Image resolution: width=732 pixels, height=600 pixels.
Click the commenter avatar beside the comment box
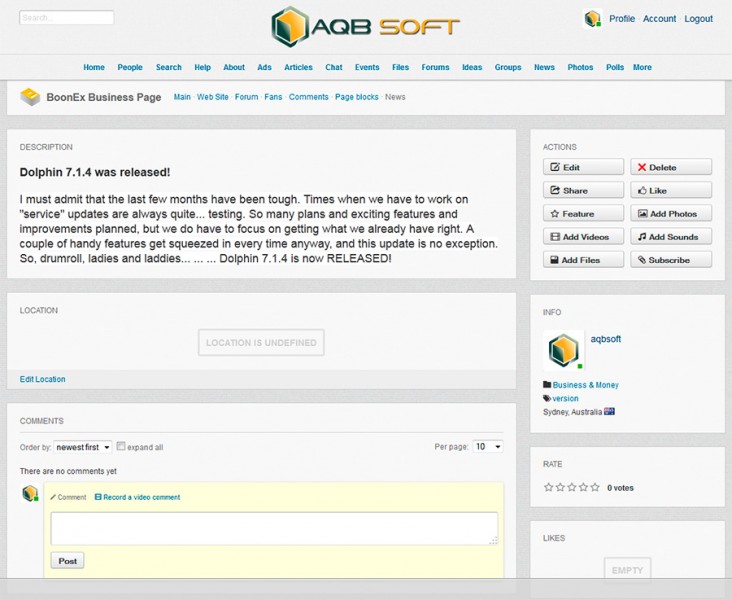click(x=30, y=493)
